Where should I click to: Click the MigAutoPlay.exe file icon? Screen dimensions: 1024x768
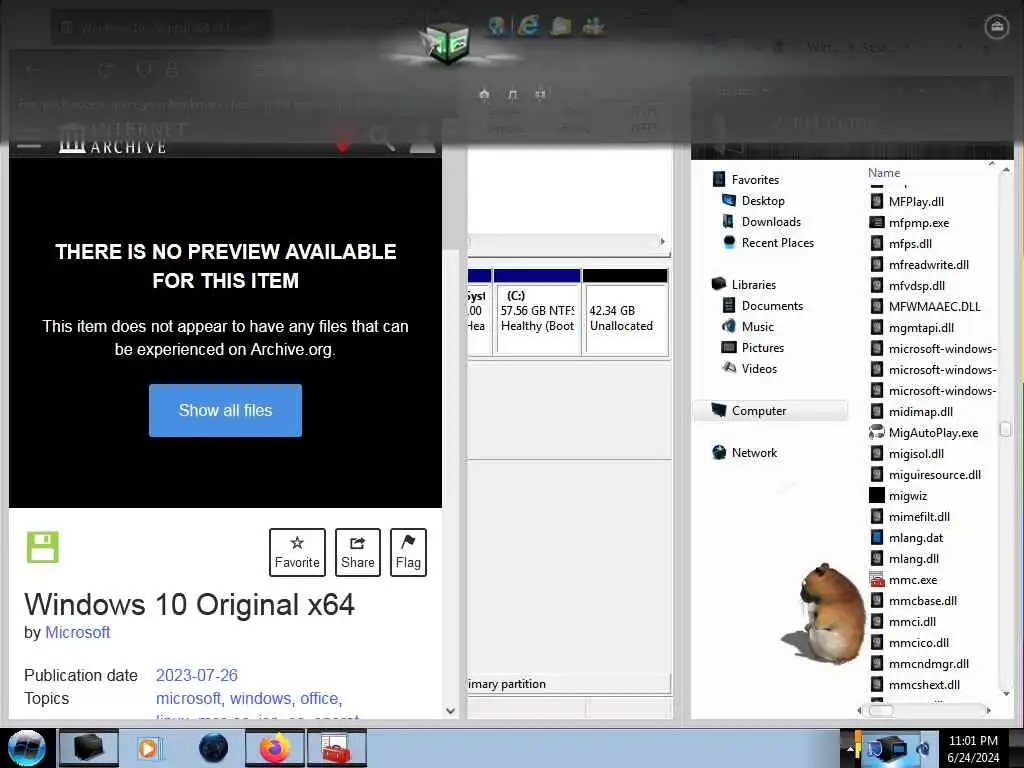(877, 432)
